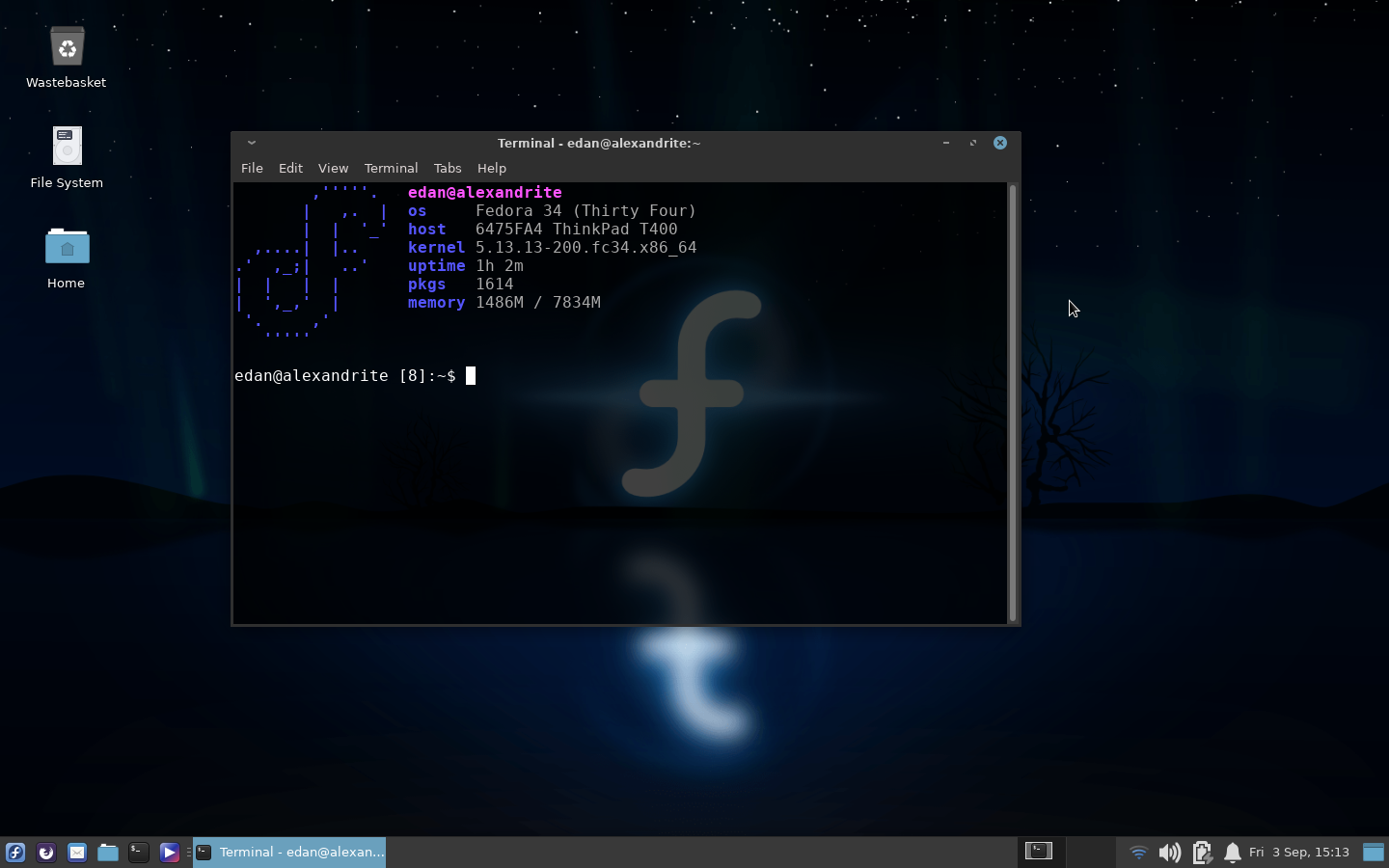Open the Edit menu of the terminal
Viewport: 1389px width, 868px height.
(290, 168)
